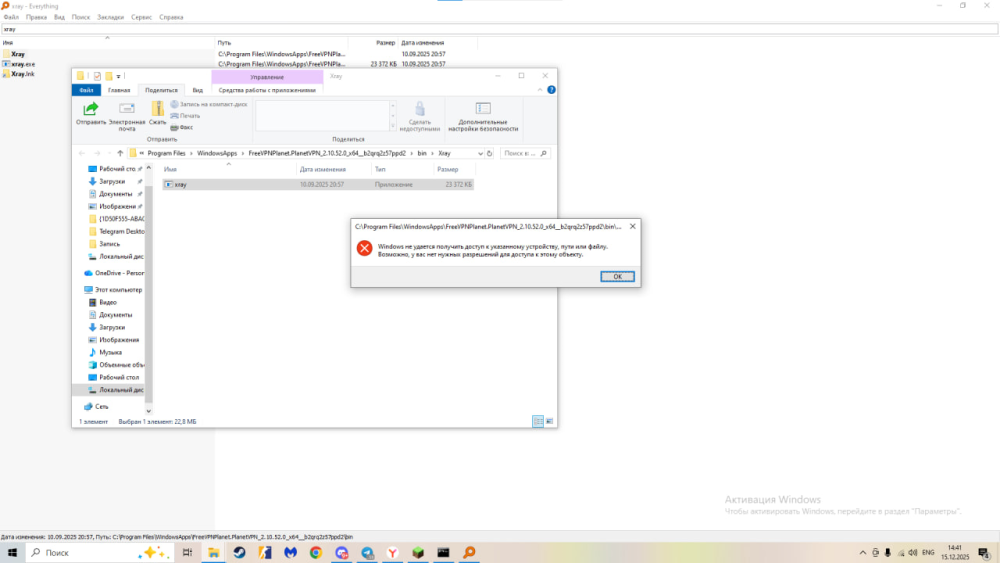Expand the share targets gallery arrow
The height and width of the screenshot is (563, 1000).
tap(393, 127)
